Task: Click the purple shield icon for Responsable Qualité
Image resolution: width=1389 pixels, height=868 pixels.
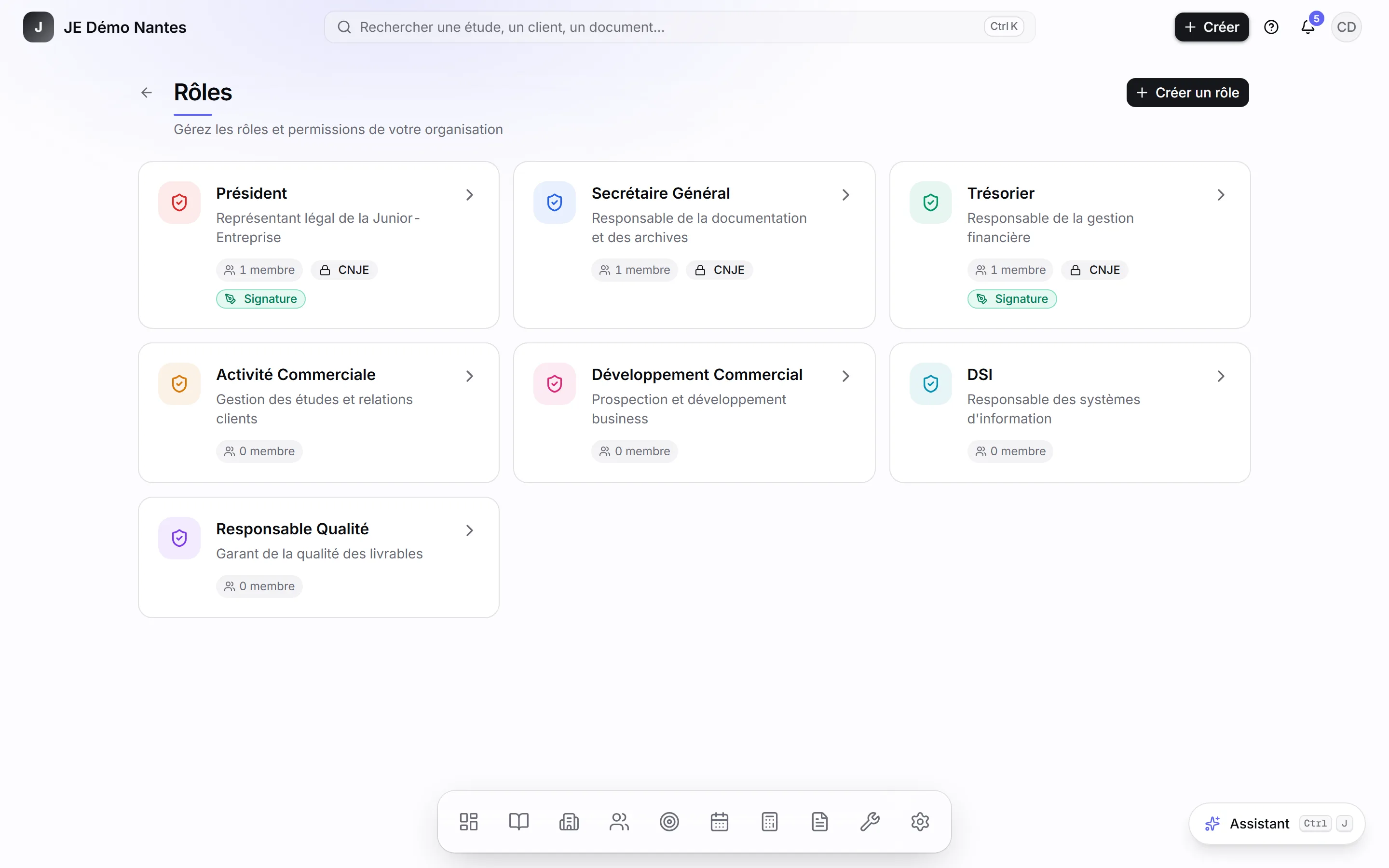Action: coord(179,538)
